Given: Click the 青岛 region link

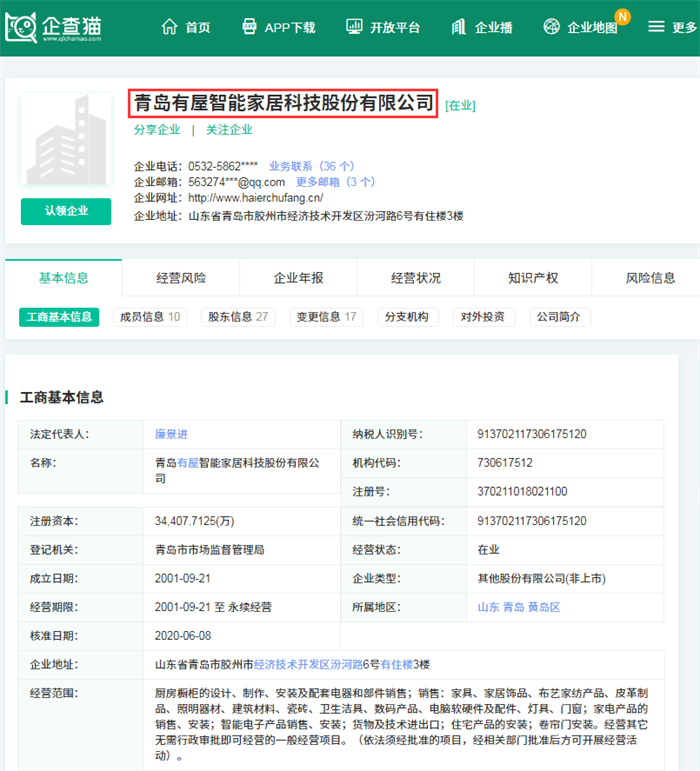Looking at the screenshot, I should pos(514,607).
